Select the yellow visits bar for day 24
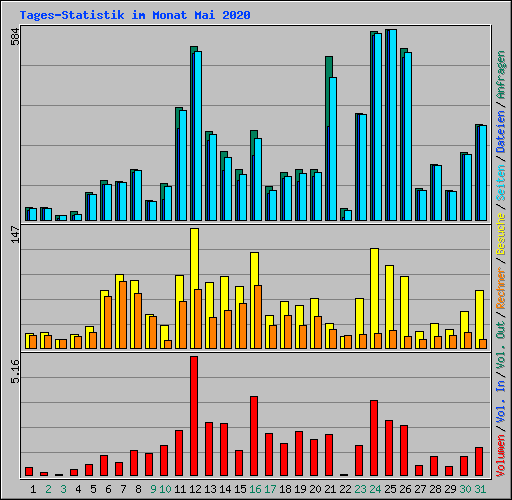 tap(373, 298)
